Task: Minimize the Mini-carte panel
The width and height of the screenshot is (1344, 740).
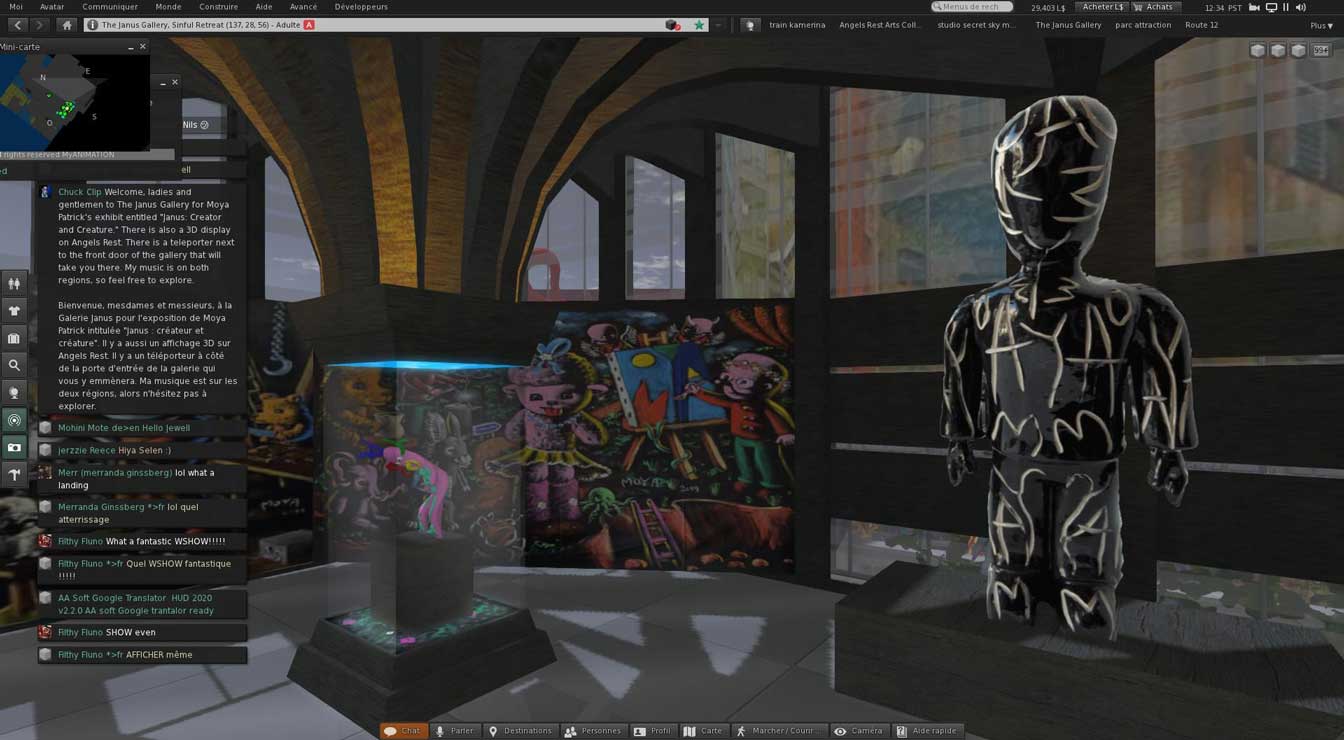Action: coord(130,47)
